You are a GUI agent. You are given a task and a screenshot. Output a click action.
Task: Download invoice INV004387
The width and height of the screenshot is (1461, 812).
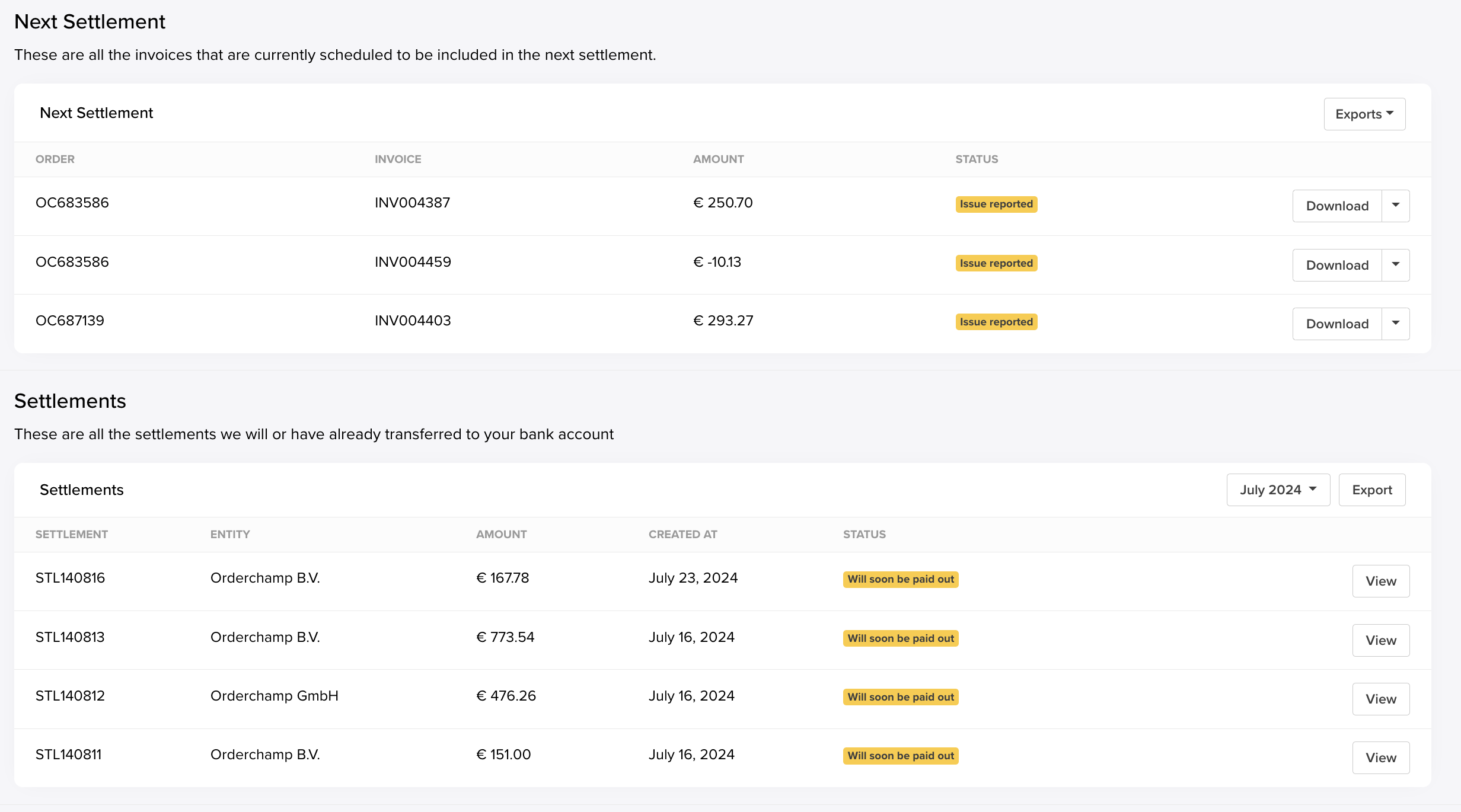click(1336, 206)
